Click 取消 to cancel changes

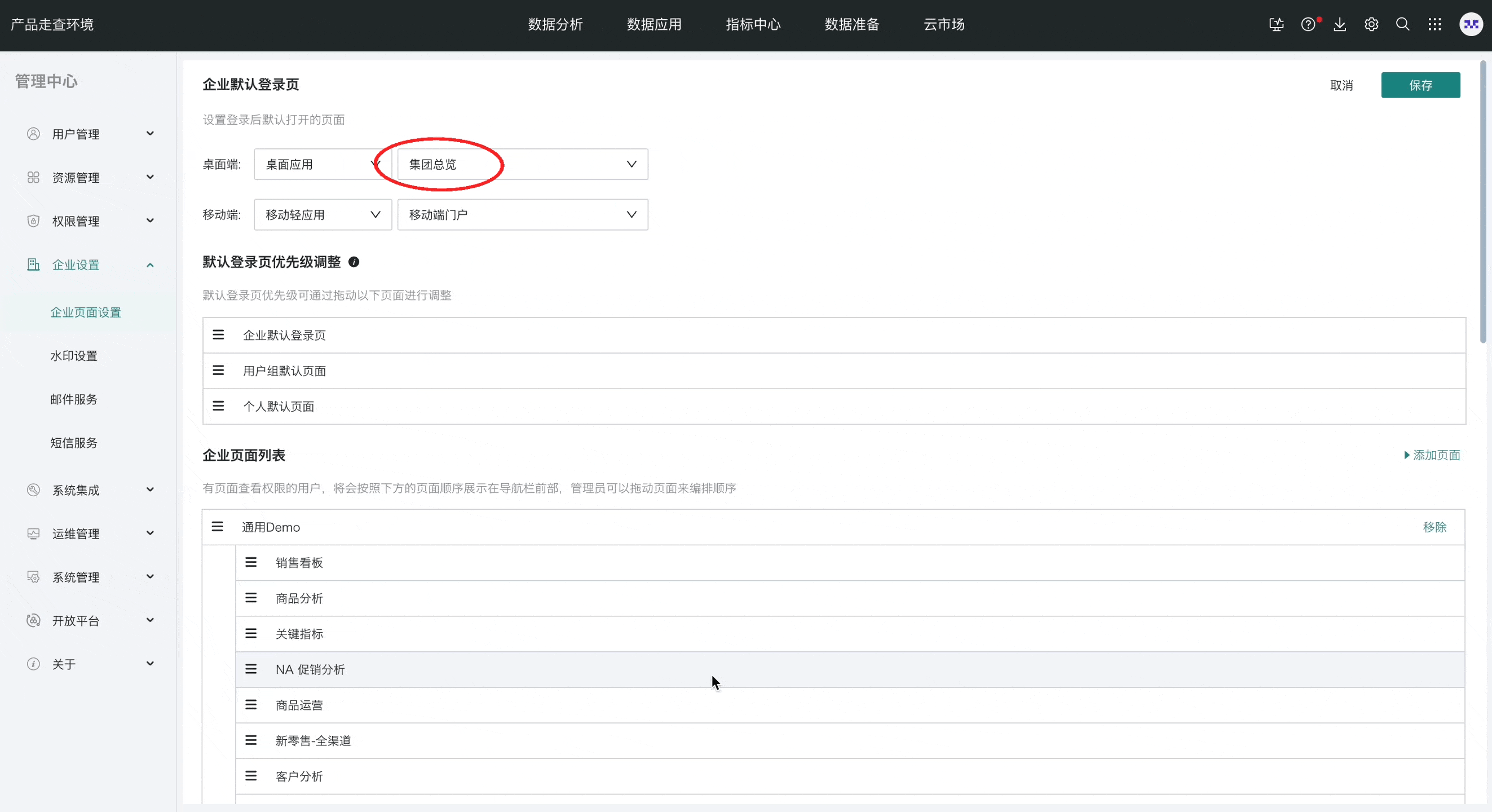1341,85
